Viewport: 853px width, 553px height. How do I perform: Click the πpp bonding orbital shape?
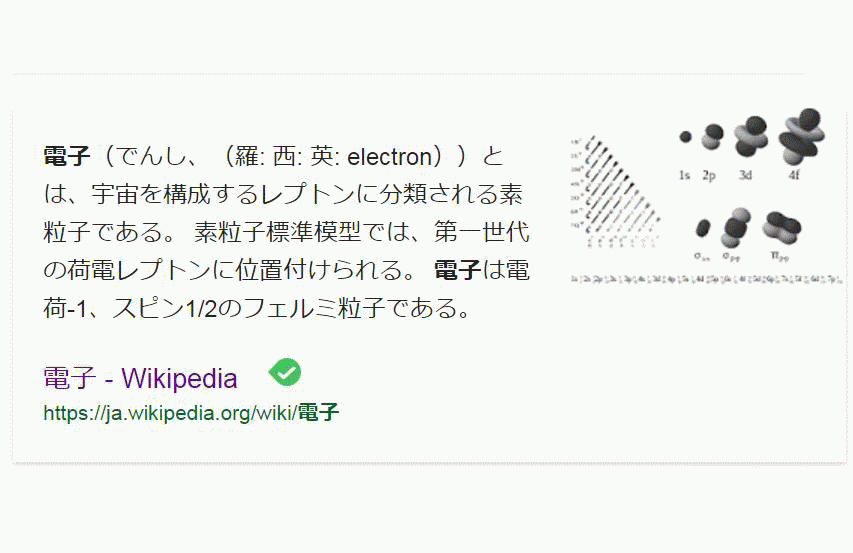click(x=781, y=227)
